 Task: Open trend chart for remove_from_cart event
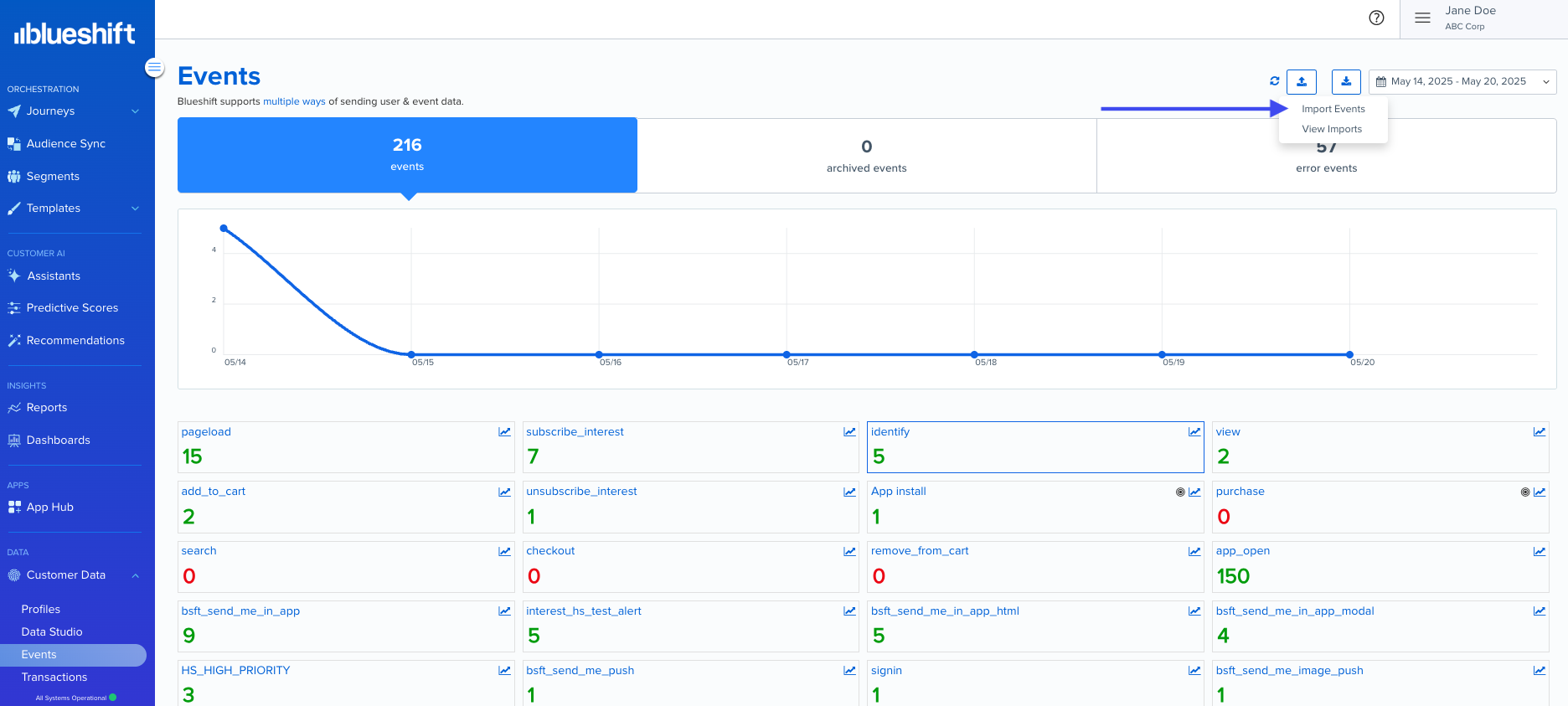(1194, 551)
